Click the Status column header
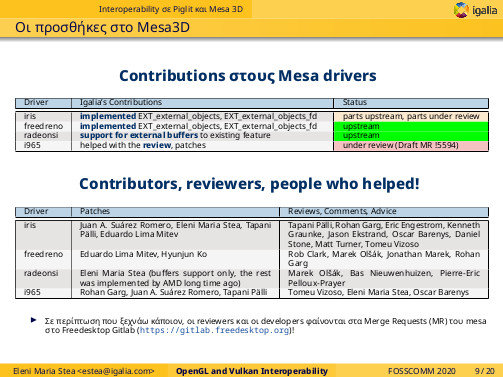Viewport: 503px width, 377px height. [x=355, y=102]
